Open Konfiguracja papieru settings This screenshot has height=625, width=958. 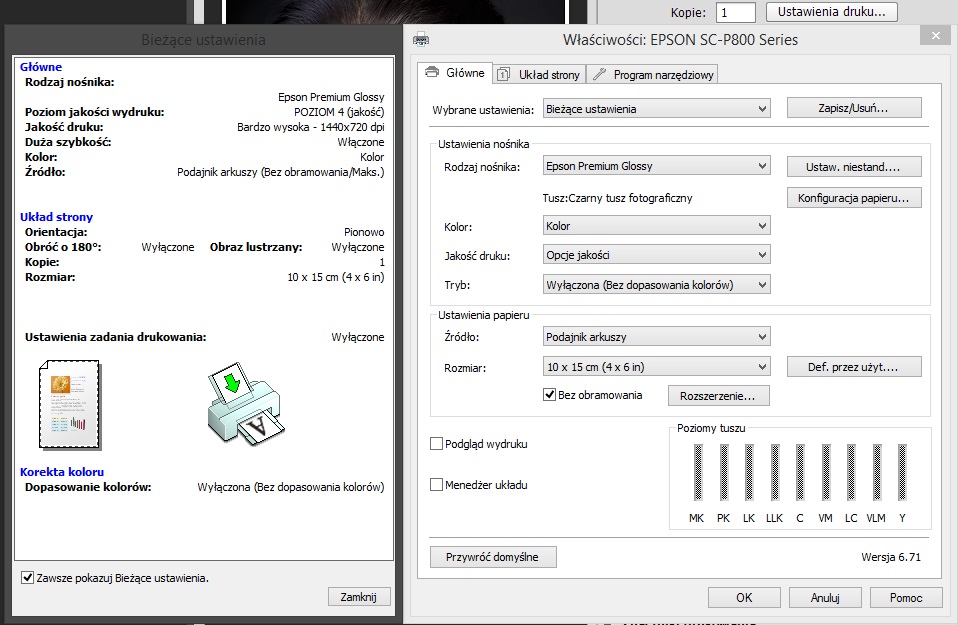tap(854, 198)
